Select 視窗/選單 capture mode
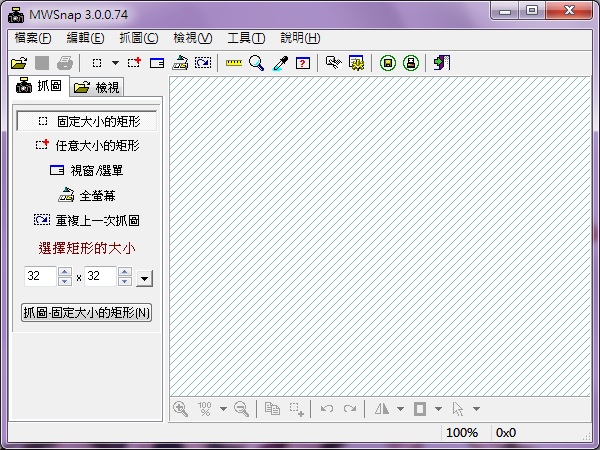Image resolution: width=600 pixels, height=450 pixels. 86,170
